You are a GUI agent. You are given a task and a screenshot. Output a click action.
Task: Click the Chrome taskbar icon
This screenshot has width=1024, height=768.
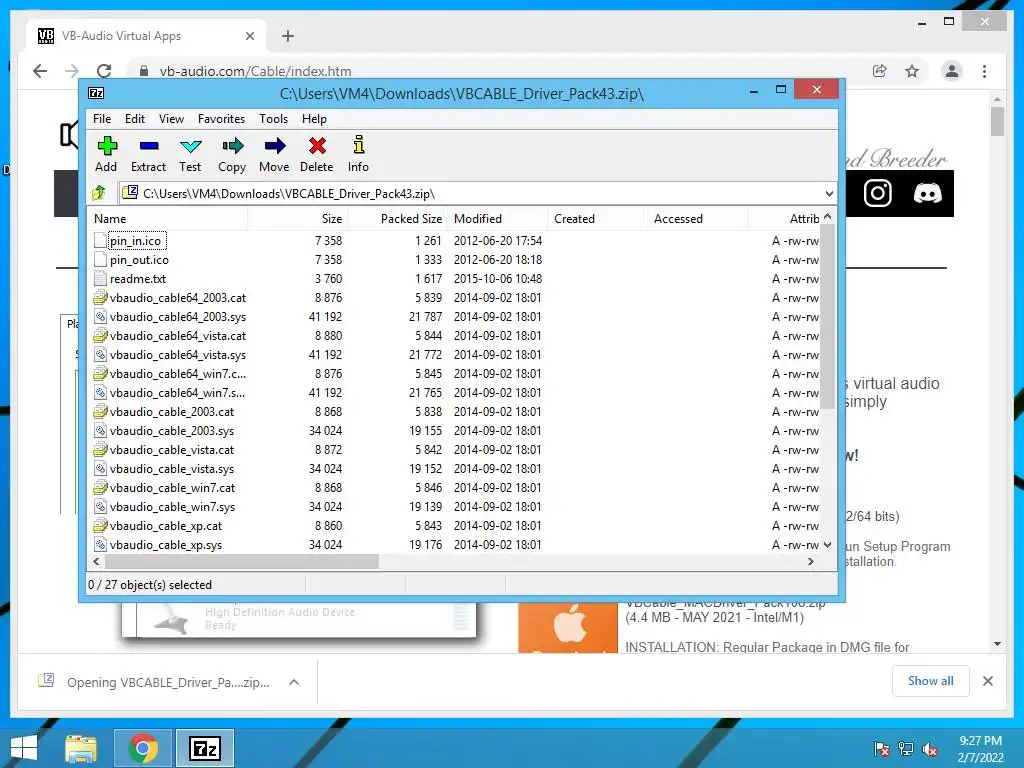(x=142, y=748)
